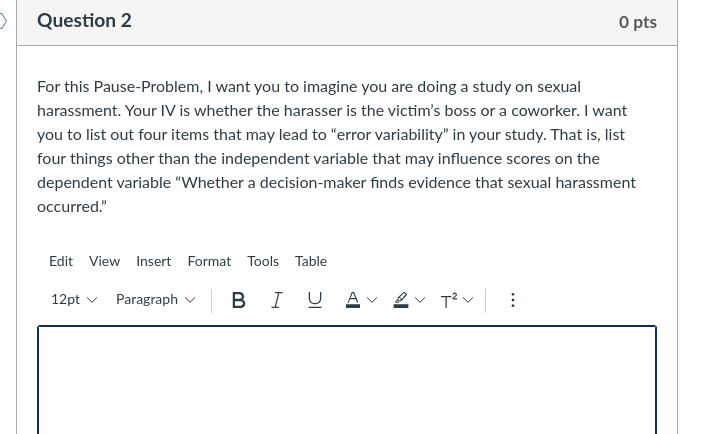Click the words “error variability” in the prompt

[x=389, y=135]
